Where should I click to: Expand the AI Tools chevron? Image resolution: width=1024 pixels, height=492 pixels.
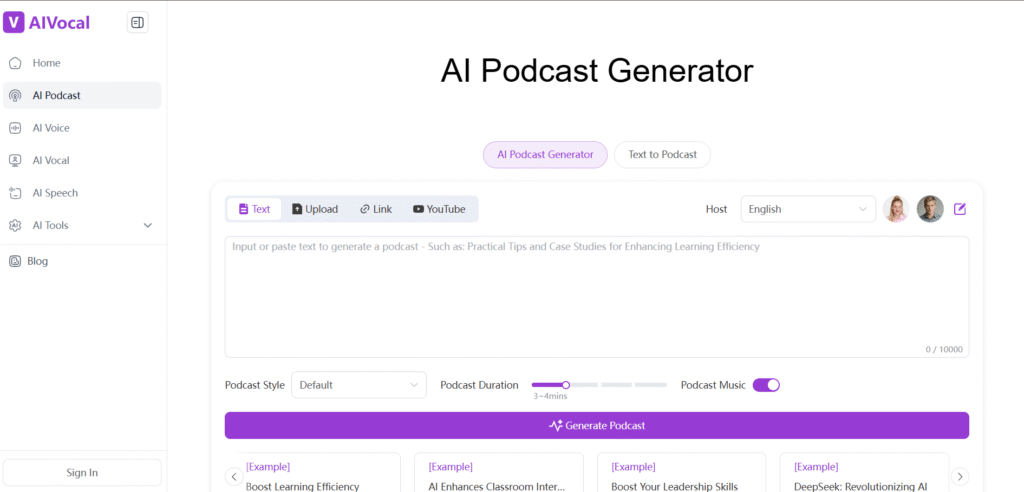pyautogui.click(x=148, y=225)
